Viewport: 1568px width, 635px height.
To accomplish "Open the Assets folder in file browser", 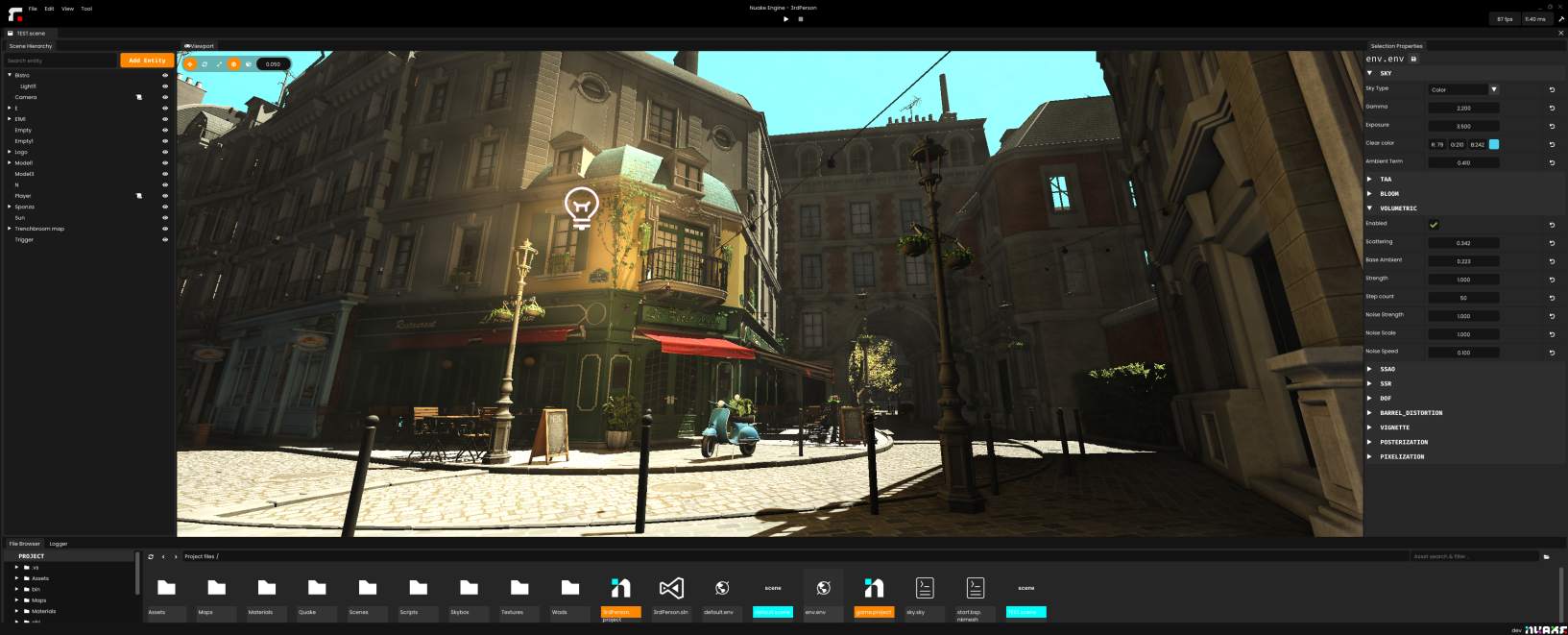I will click(x=166, y=588).
